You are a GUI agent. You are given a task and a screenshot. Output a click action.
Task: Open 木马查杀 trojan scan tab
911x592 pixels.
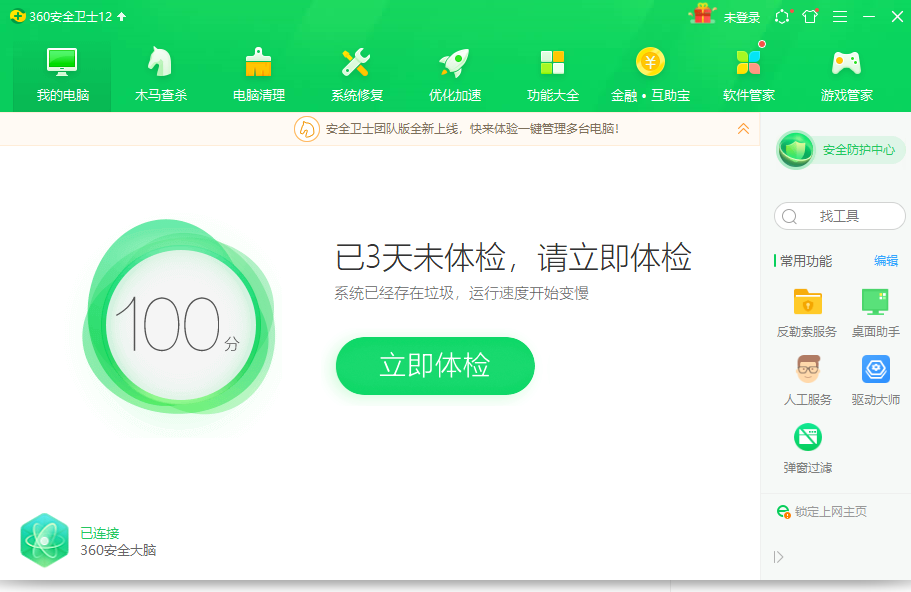tap(160, 74)
